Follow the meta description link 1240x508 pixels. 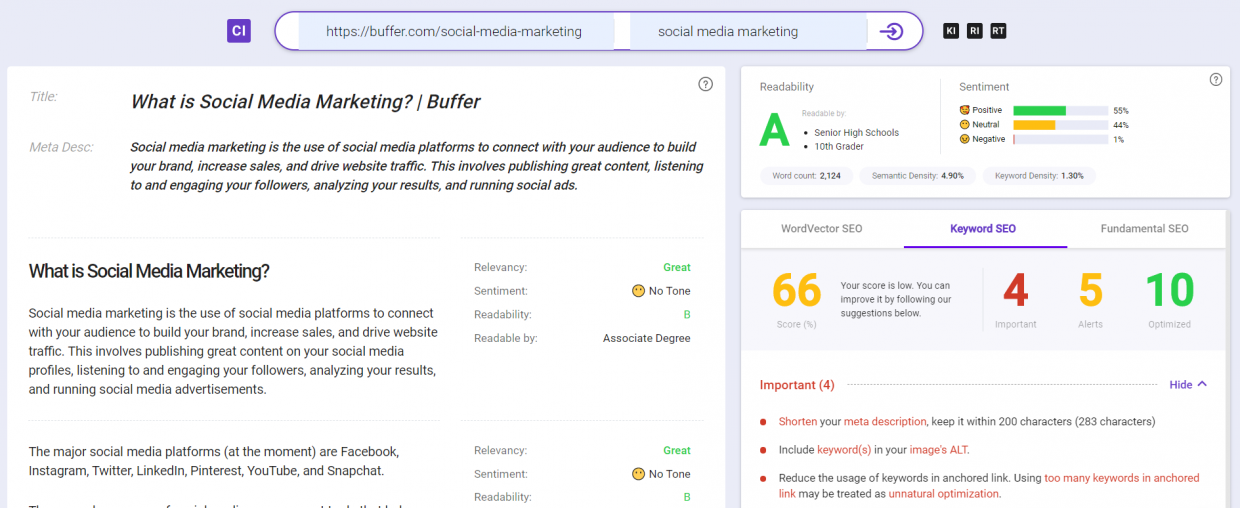point(885,422)
